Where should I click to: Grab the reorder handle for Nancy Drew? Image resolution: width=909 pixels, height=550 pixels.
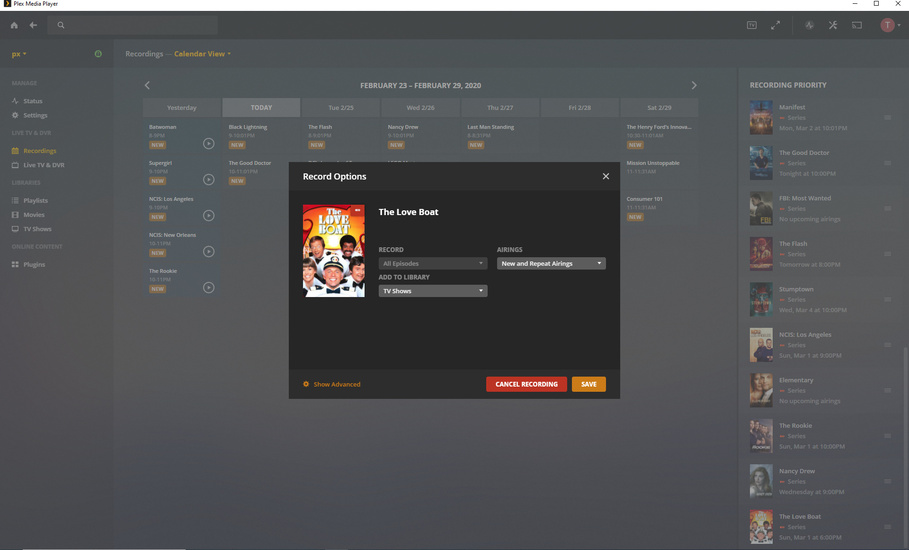(x=888, y=482)
